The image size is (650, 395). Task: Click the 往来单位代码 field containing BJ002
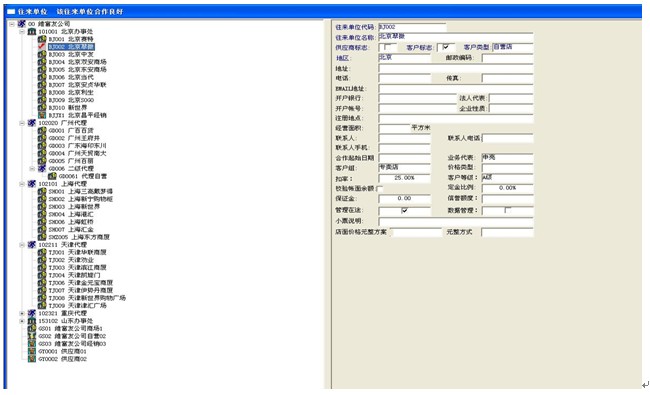412,27
